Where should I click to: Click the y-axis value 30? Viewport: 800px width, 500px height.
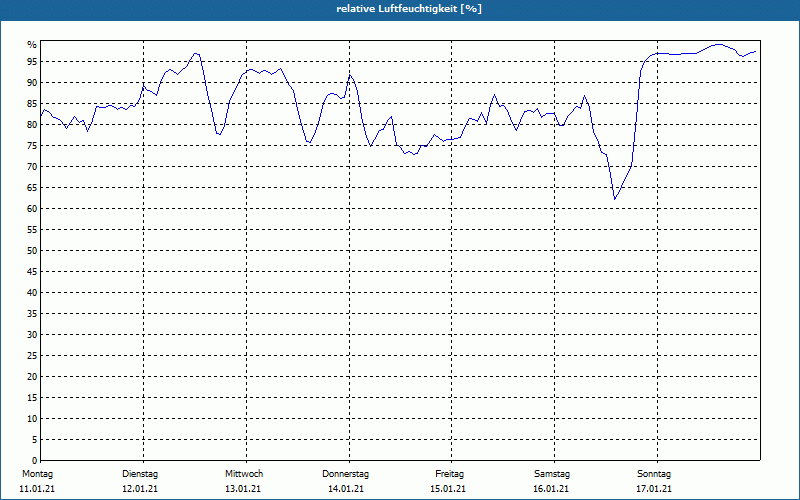32,335
